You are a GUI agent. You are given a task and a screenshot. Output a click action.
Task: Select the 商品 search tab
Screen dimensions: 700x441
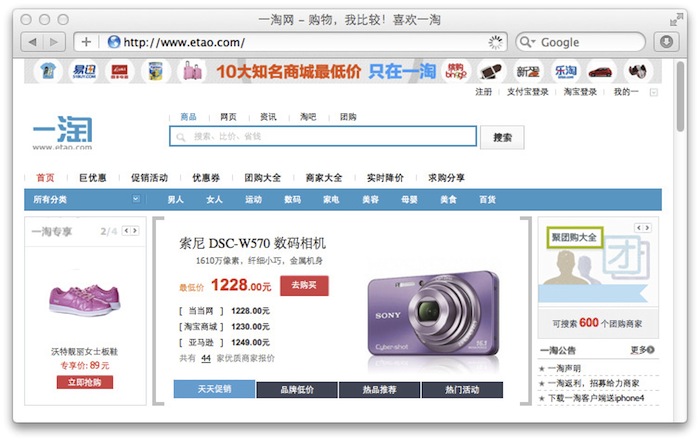point(188,117)
